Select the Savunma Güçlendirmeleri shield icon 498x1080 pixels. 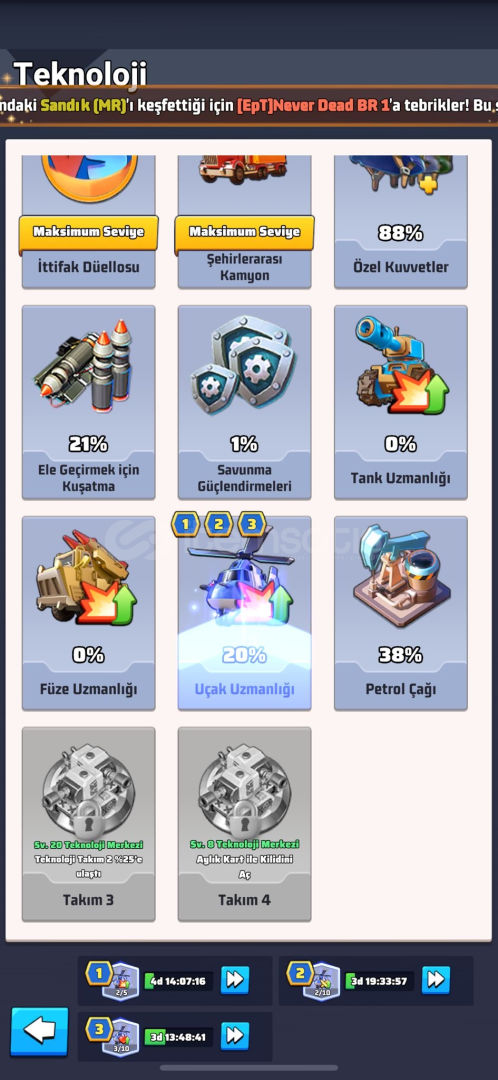point(244,366)
